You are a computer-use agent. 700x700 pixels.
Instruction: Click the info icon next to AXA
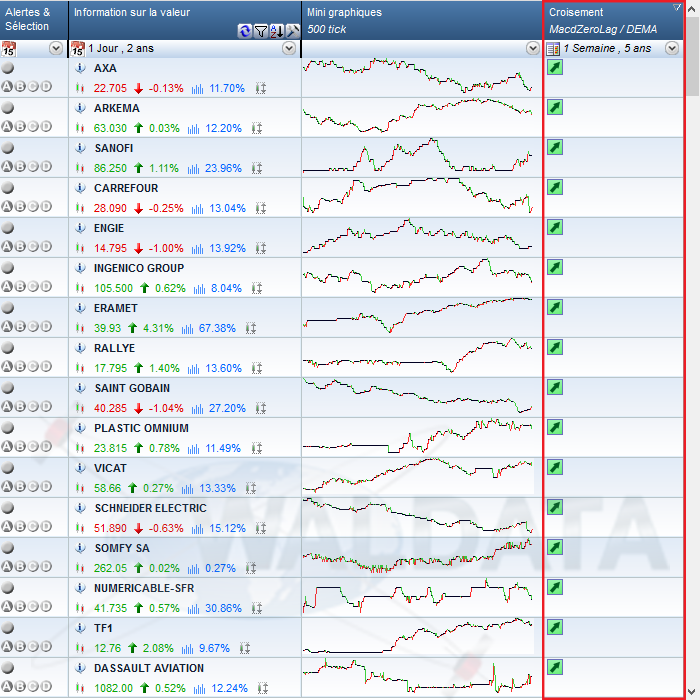point(80,68)
